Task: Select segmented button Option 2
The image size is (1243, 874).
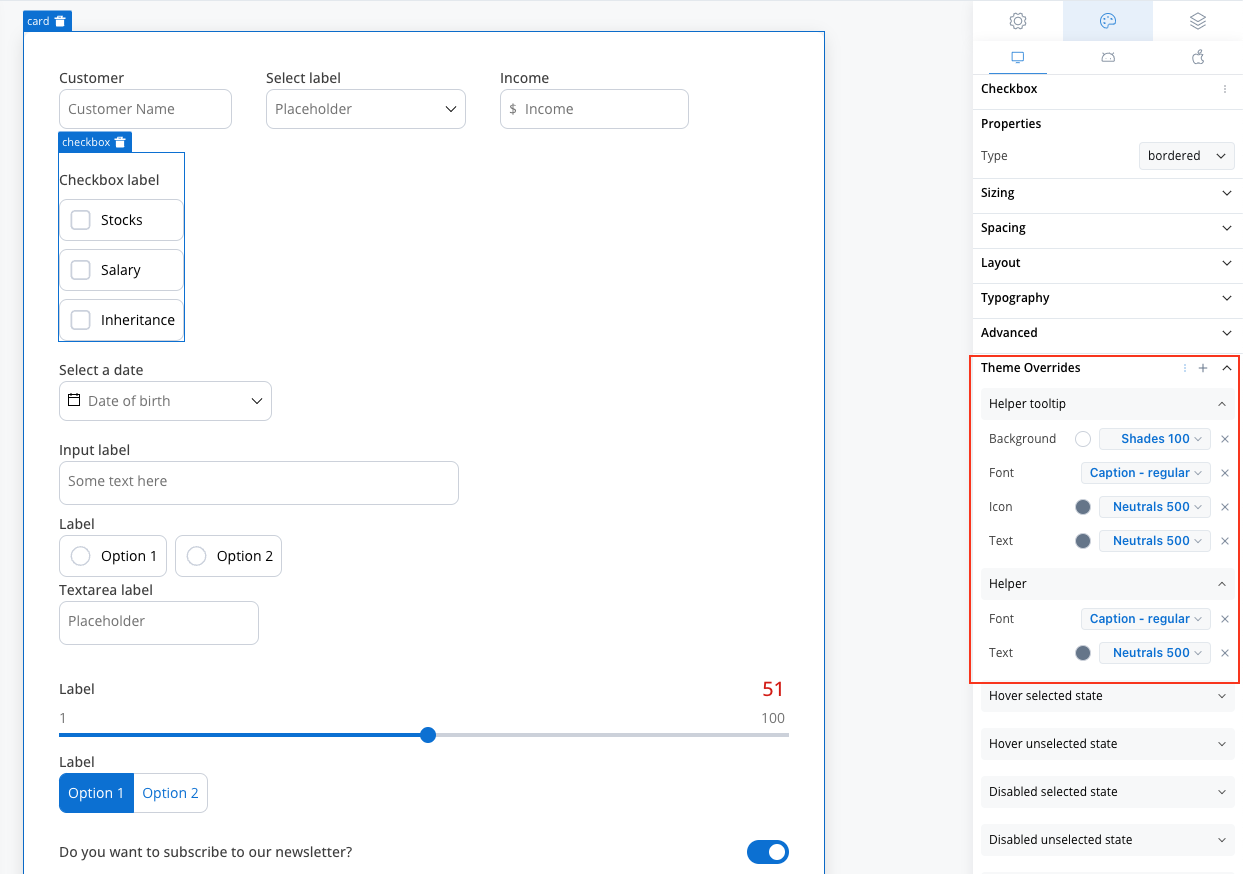Action: [x=170, y=793]
